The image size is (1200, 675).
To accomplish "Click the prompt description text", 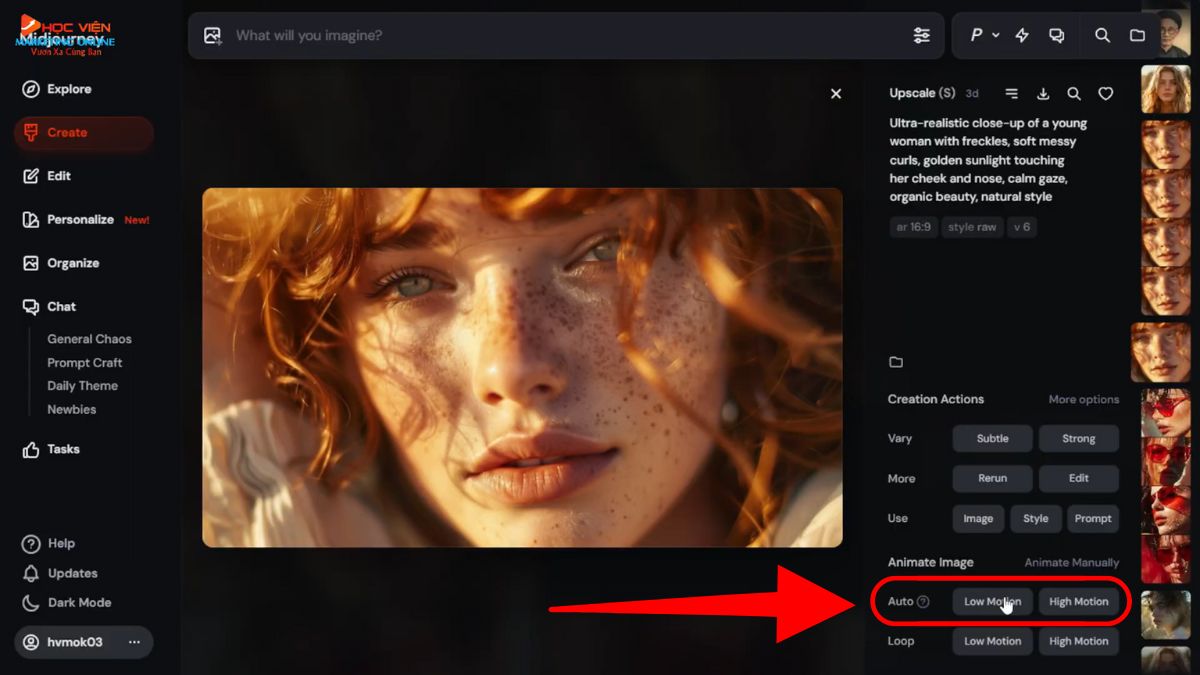I will [x=988, y=160].
